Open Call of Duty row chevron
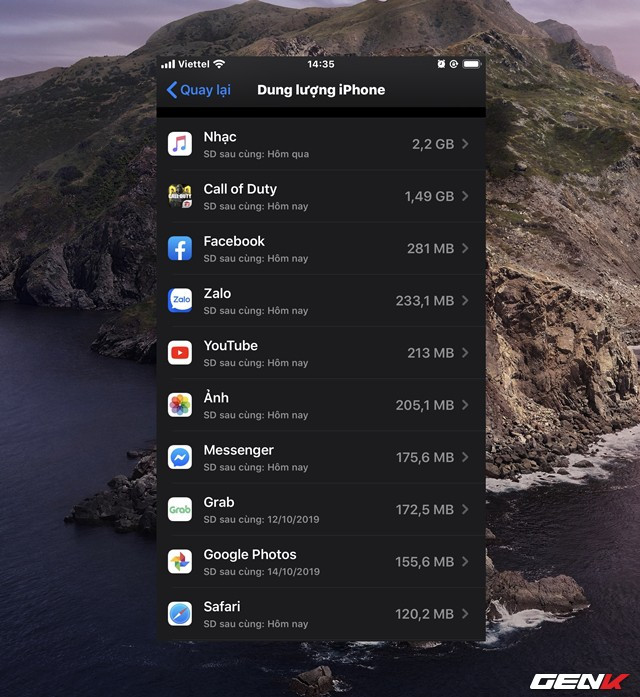Image resolution: width=640 pixels, height=697 pixels. 465,196
